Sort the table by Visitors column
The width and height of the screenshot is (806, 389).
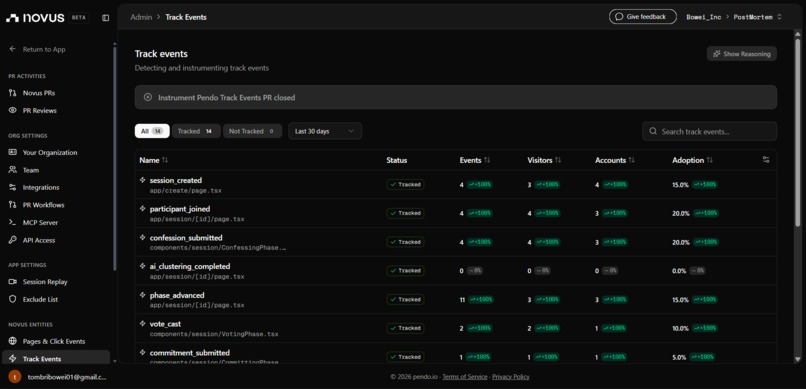[x=544, y=160]
